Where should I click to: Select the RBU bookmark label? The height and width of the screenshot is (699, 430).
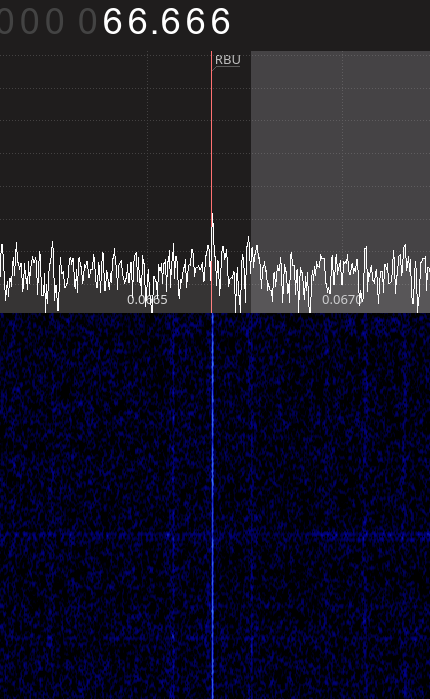(228, 60)
